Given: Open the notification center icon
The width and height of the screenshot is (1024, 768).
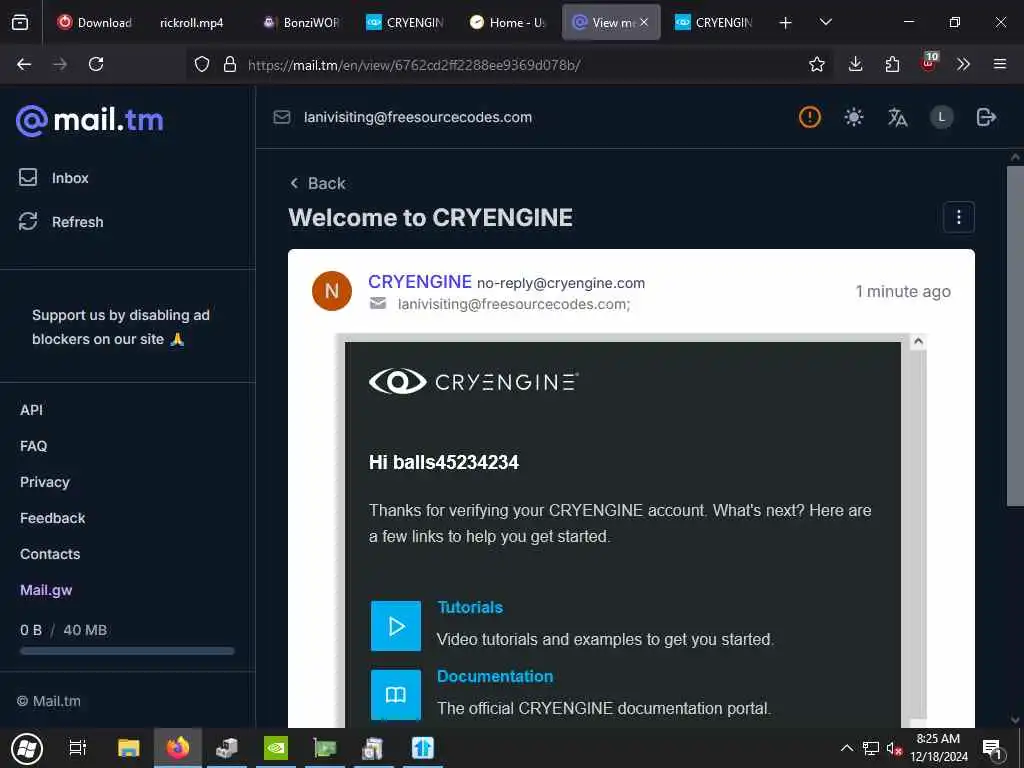Looking at the screenshot, I should [x=992, y=748].
